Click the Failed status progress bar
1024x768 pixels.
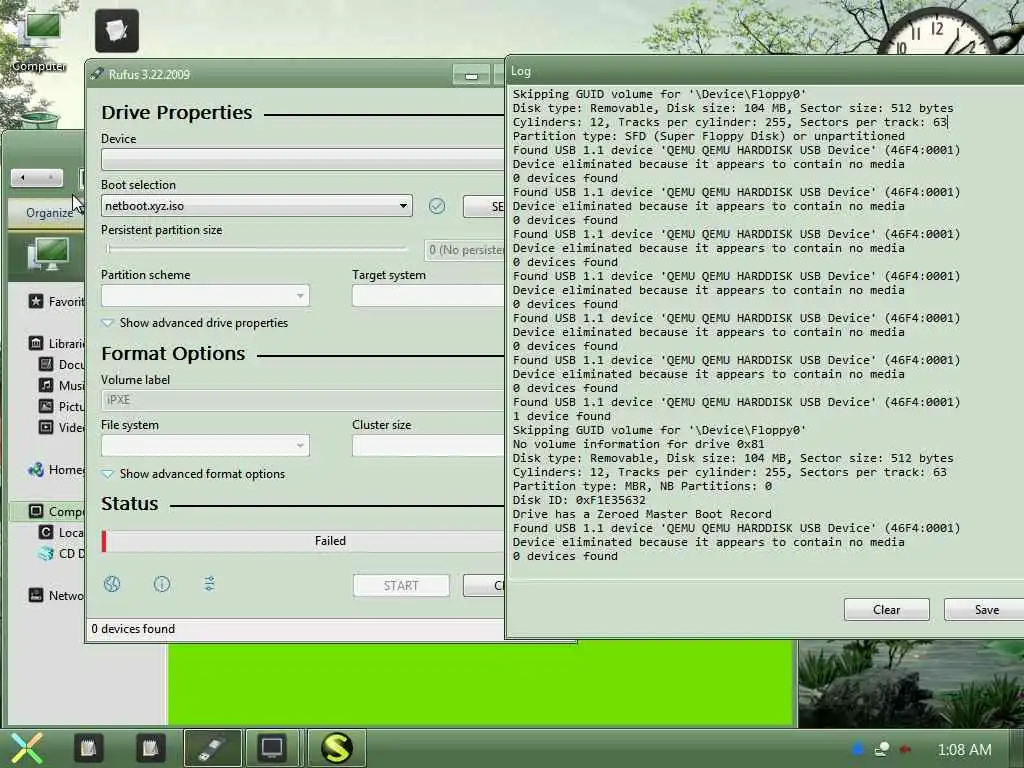click(x=303, y=541)
